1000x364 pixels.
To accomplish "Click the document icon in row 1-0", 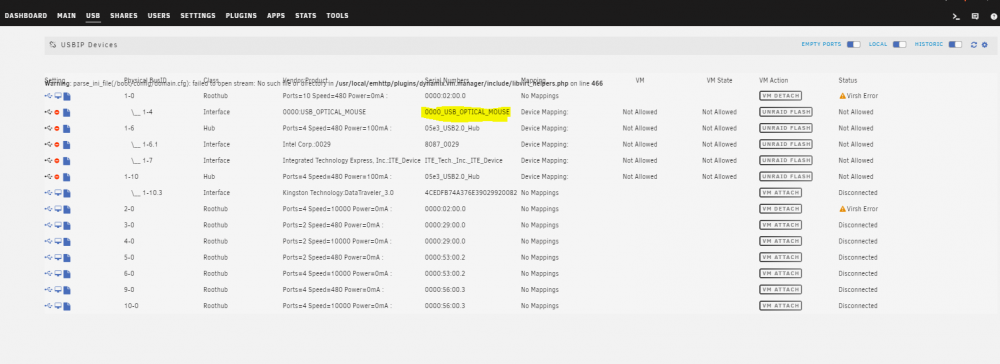I will (x=66, y=96).
